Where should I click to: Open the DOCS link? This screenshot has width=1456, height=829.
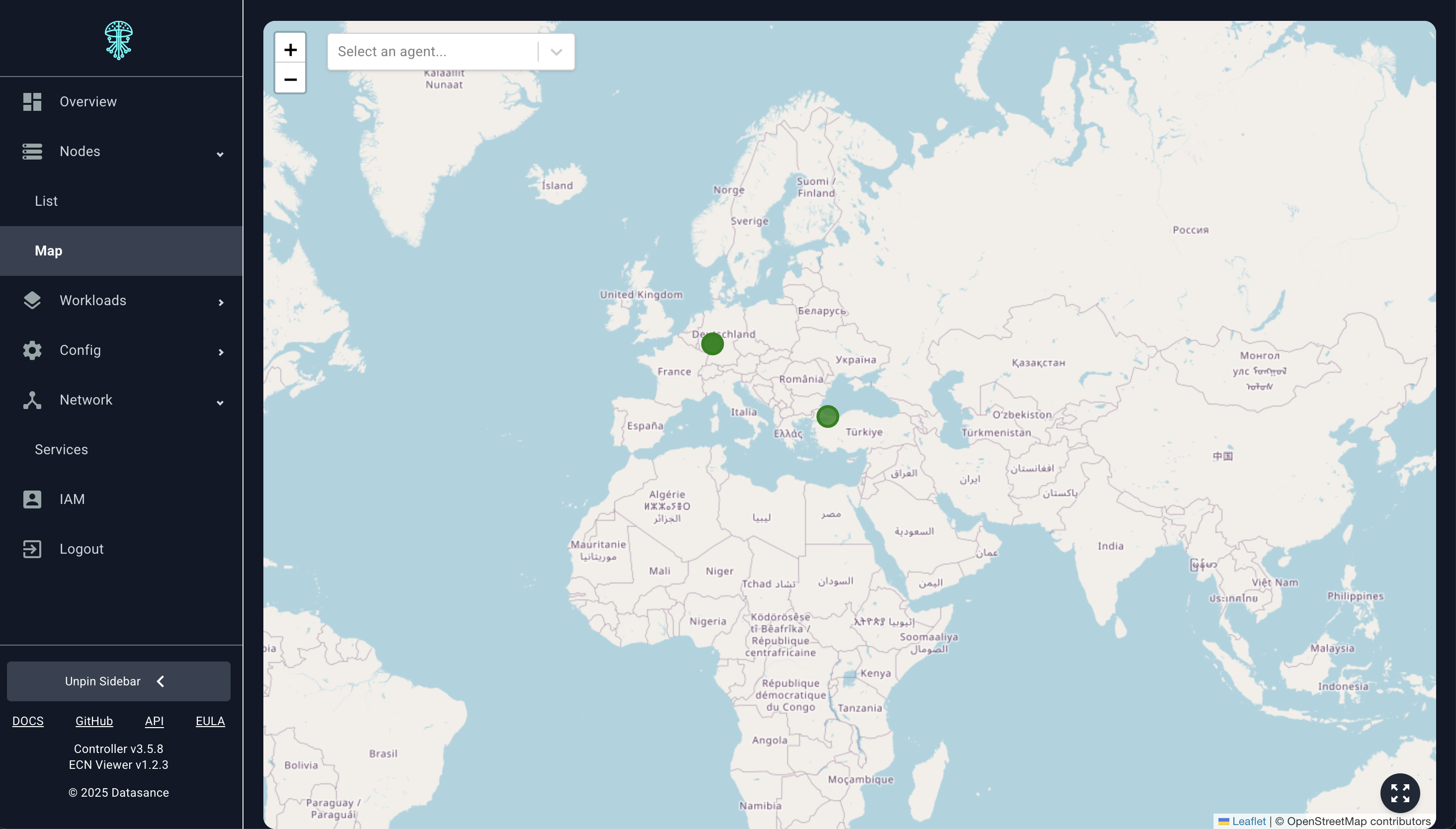28,720
